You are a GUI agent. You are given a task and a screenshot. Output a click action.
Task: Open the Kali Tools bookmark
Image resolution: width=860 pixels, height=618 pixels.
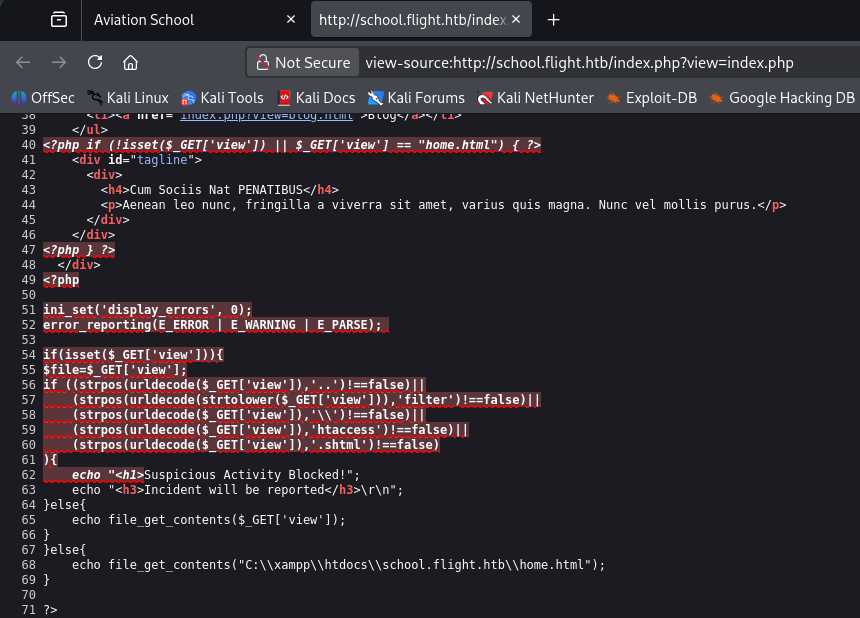222,97
